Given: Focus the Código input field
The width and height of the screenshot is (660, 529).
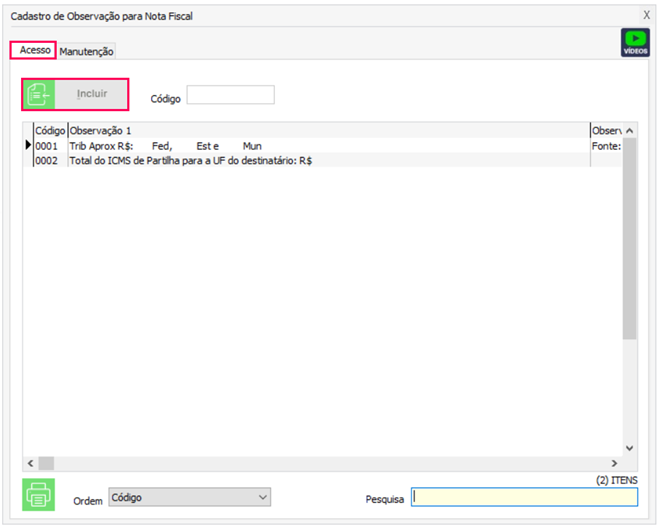Looking at the screenshot, I should point(230,95).
